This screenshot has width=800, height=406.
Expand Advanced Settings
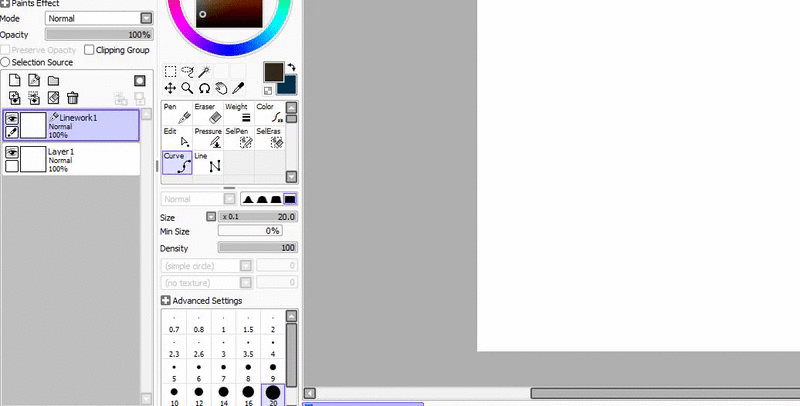point(165,300)
